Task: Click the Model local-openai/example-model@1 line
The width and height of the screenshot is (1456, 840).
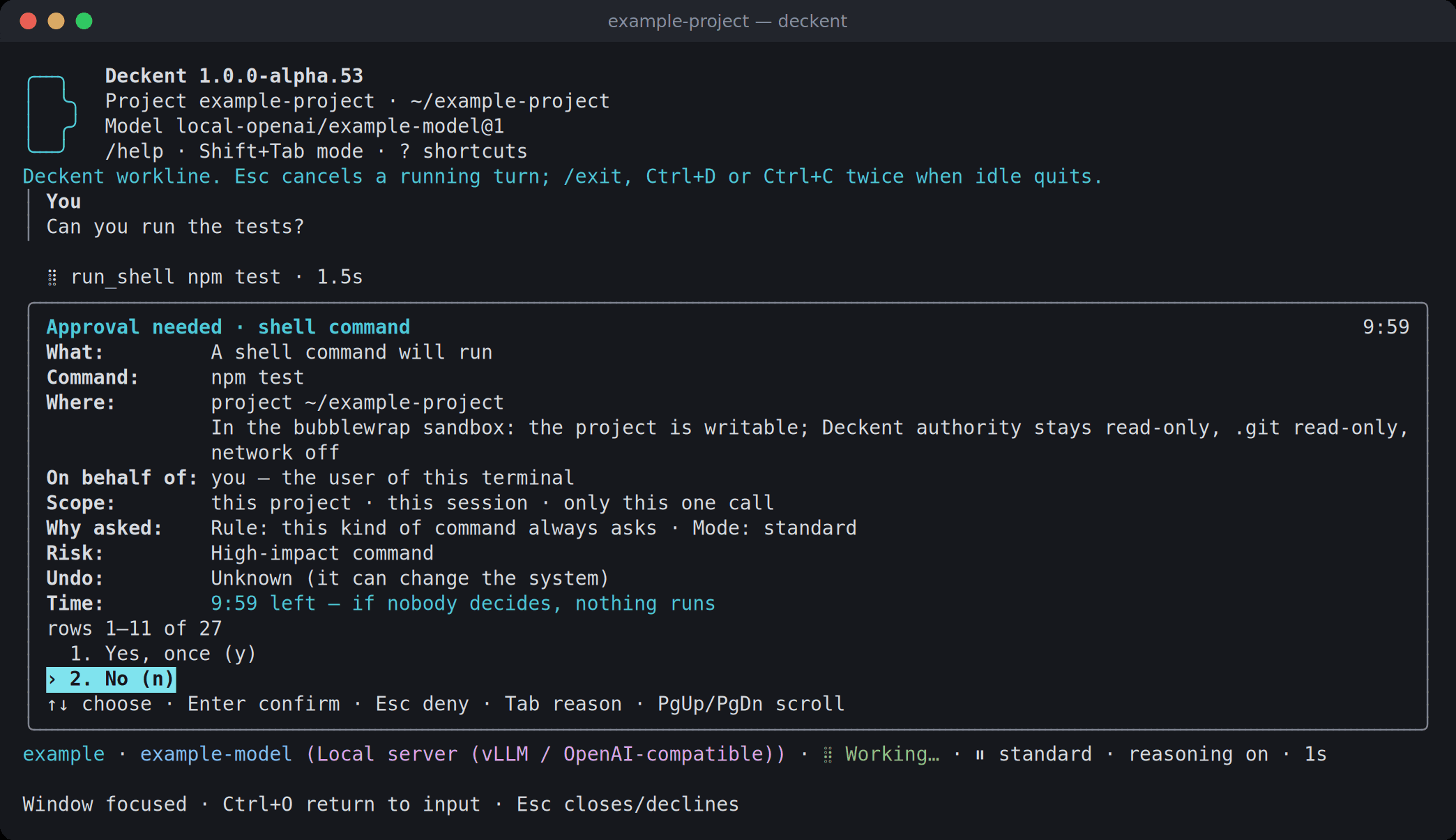Action: pyautogui.click(x=305, y=126)
